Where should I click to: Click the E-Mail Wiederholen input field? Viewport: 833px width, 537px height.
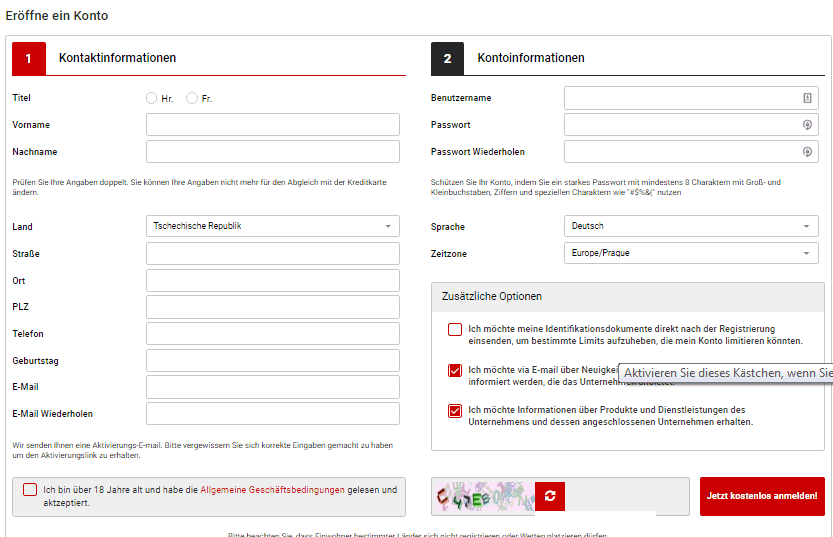coord(272,413)
